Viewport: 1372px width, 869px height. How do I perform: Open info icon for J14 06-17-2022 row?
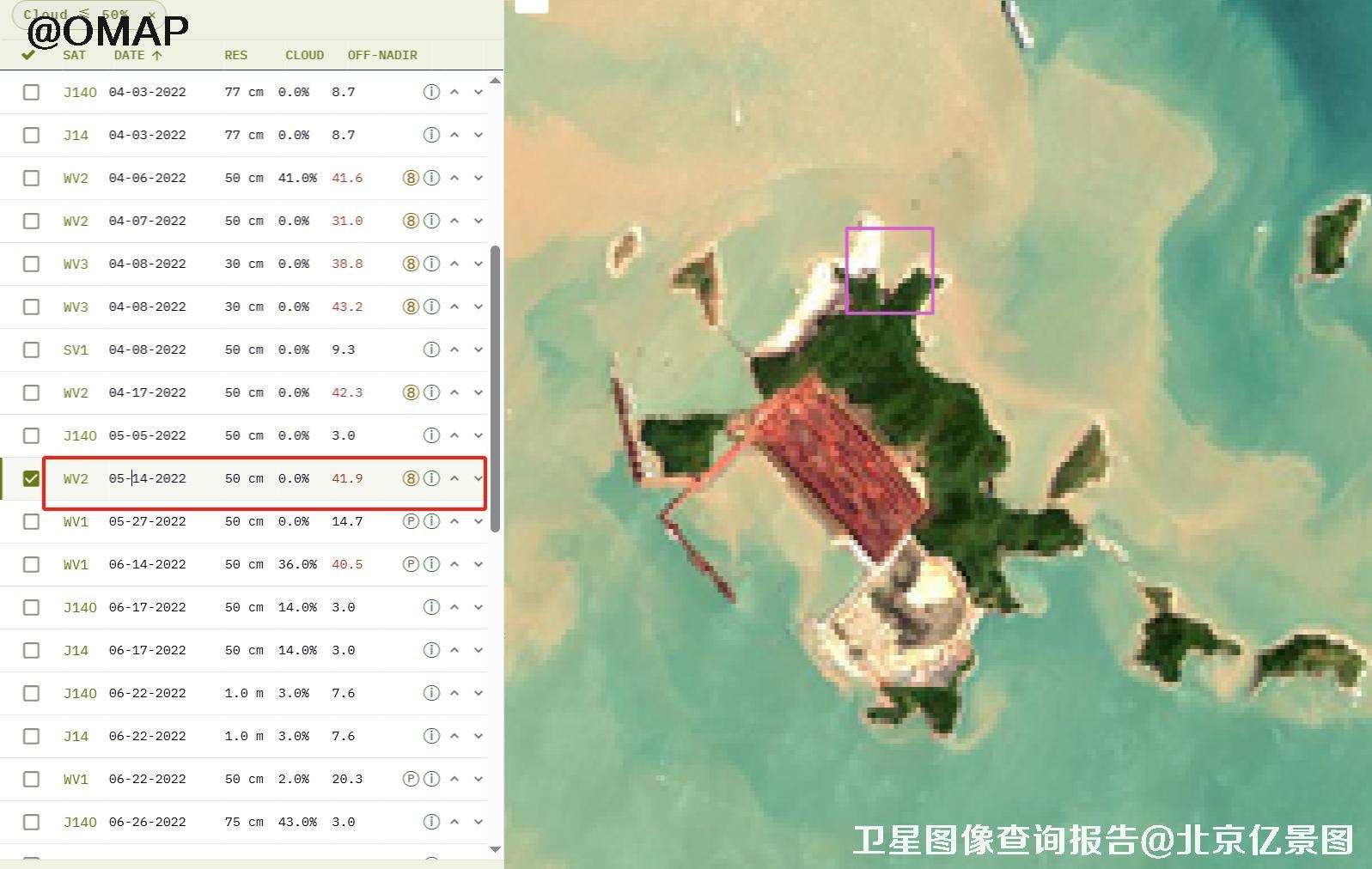(431, 650)
